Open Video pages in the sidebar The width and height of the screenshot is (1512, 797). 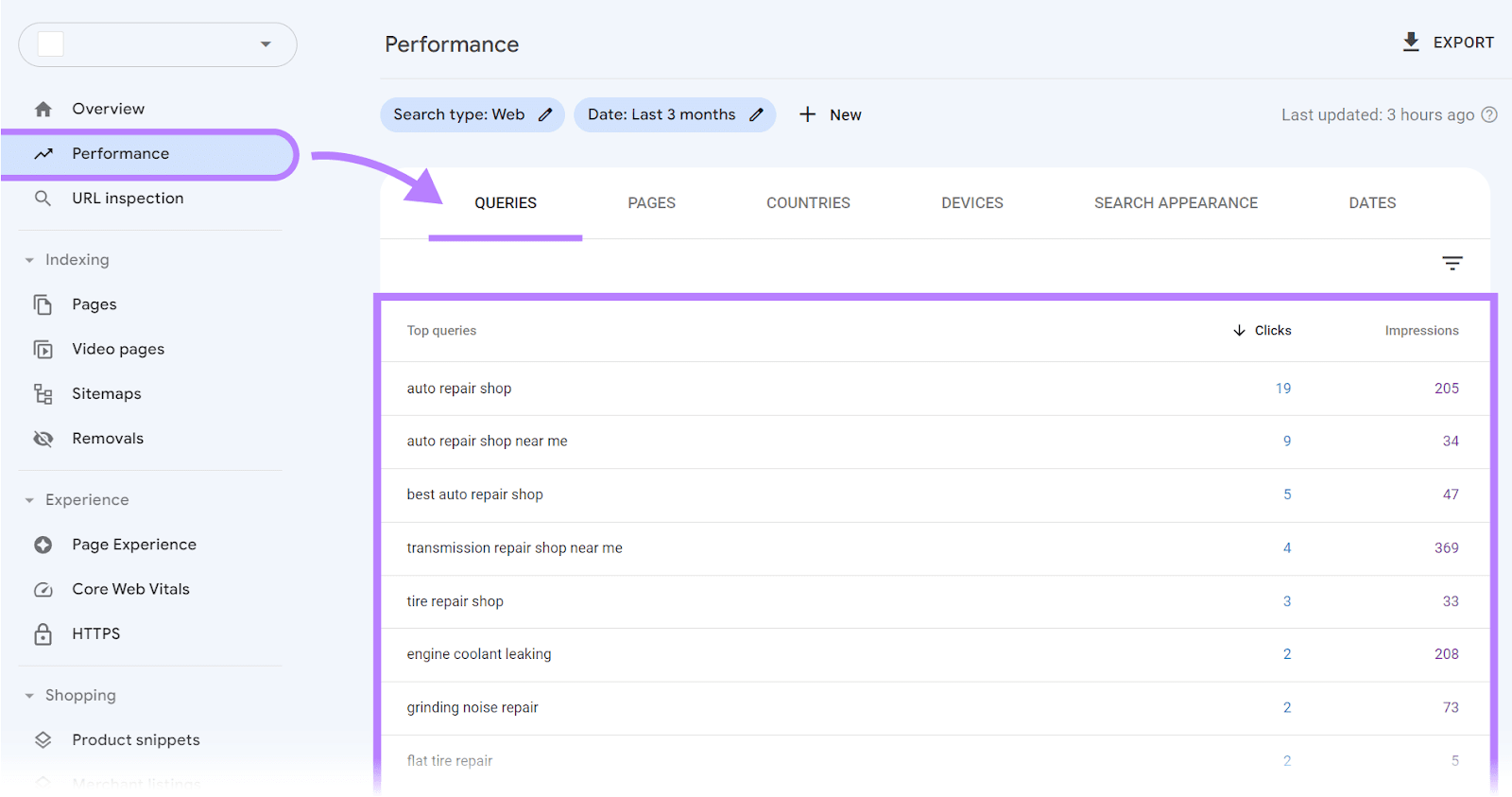click(x=118, y=349)
